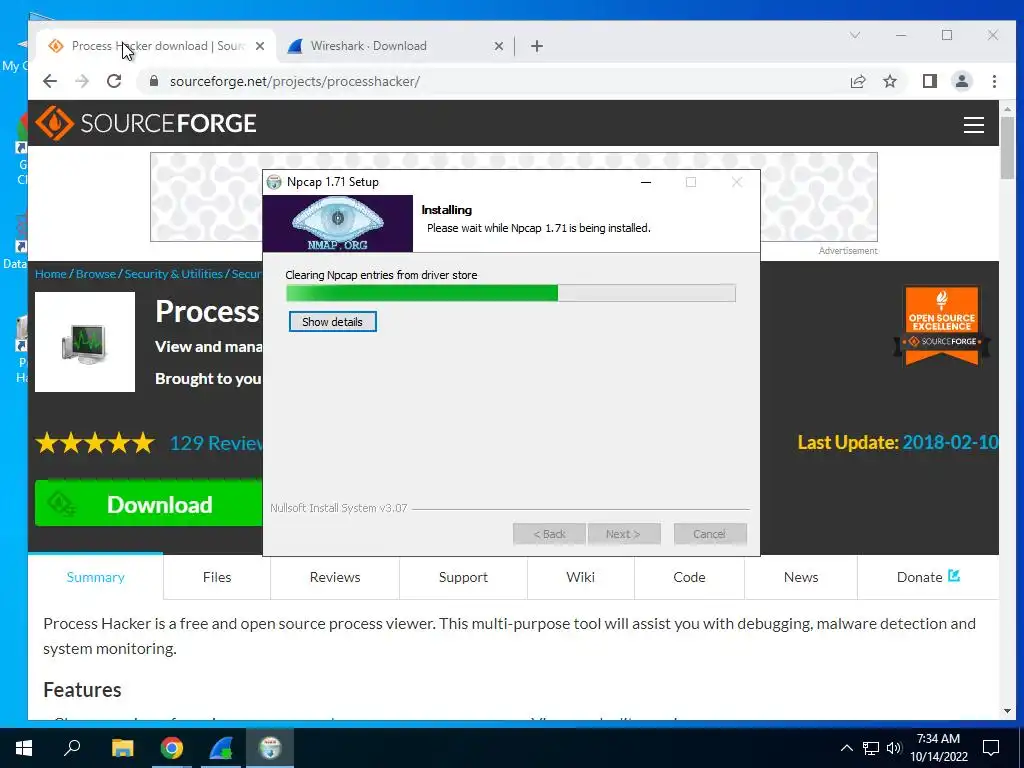
Task: Open Chrome side panel icon
Action: coord(929,81)
